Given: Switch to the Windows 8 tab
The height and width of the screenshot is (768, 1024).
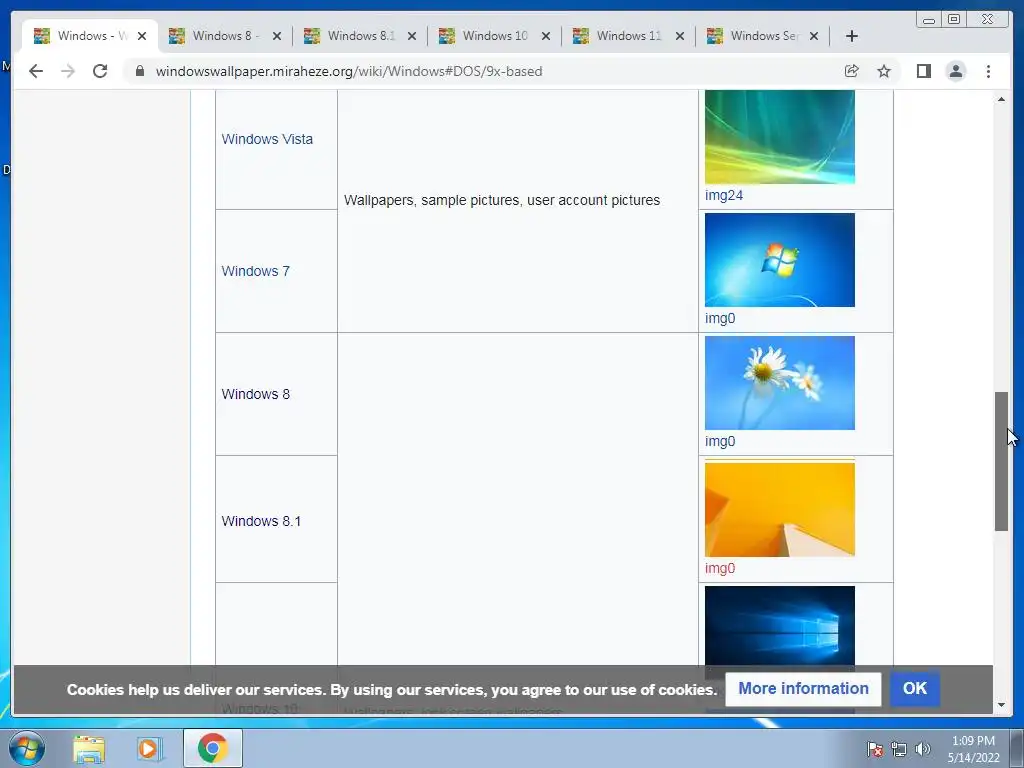Looking at the screenshot, I should [x=224, y=36].
